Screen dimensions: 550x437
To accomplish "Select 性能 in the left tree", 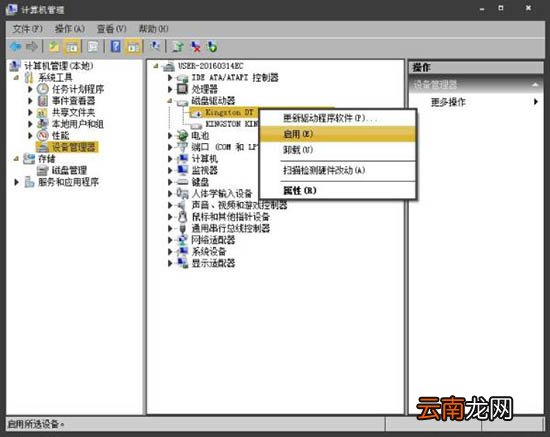I will [x=60, y=135].
